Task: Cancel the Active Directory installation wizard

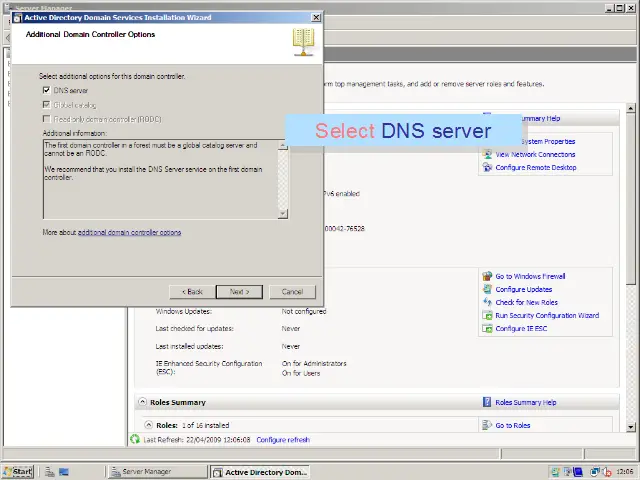Action: (292, 292)
